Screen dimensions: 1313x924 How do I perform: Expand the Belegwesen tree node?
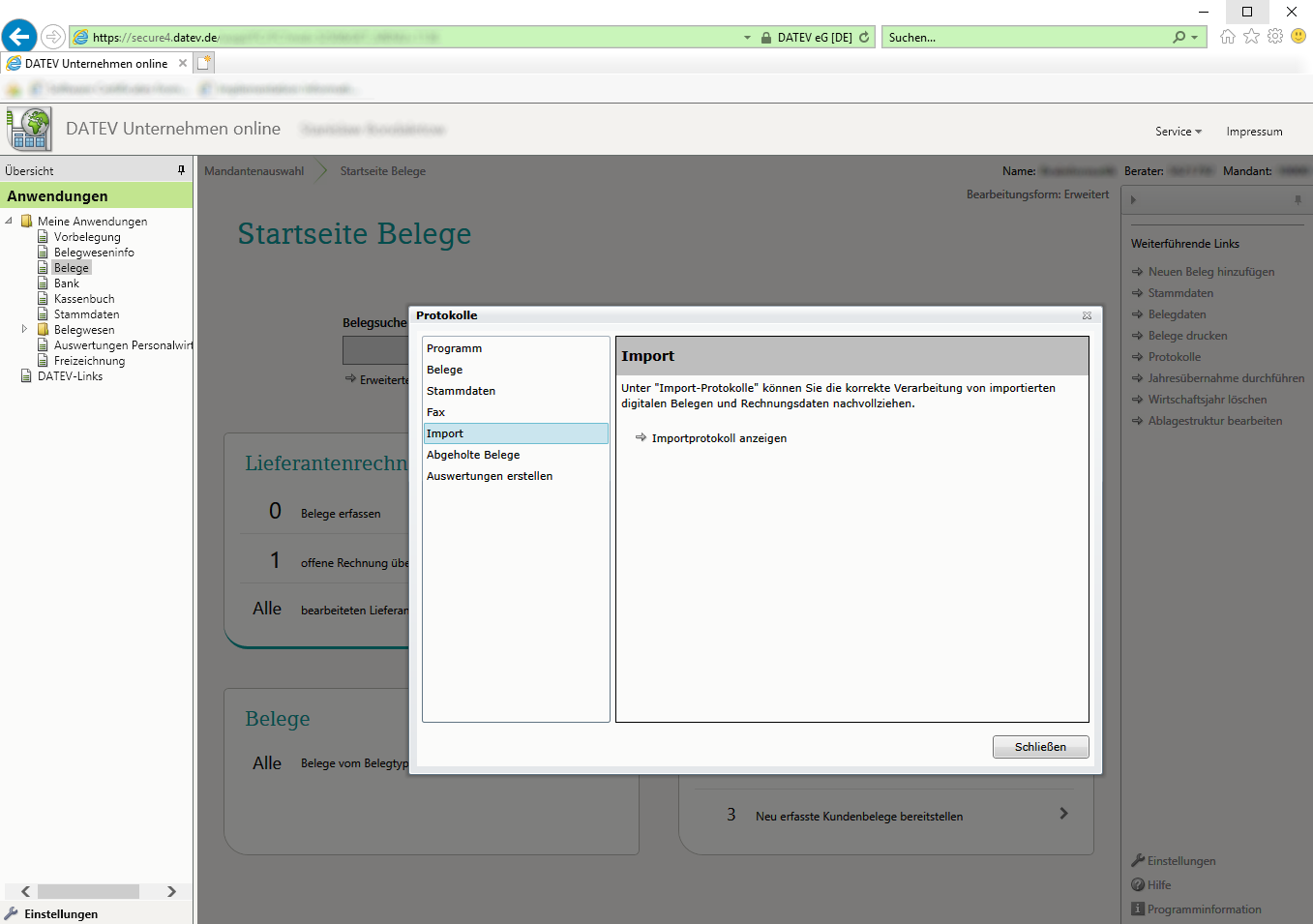click(24, 329)
